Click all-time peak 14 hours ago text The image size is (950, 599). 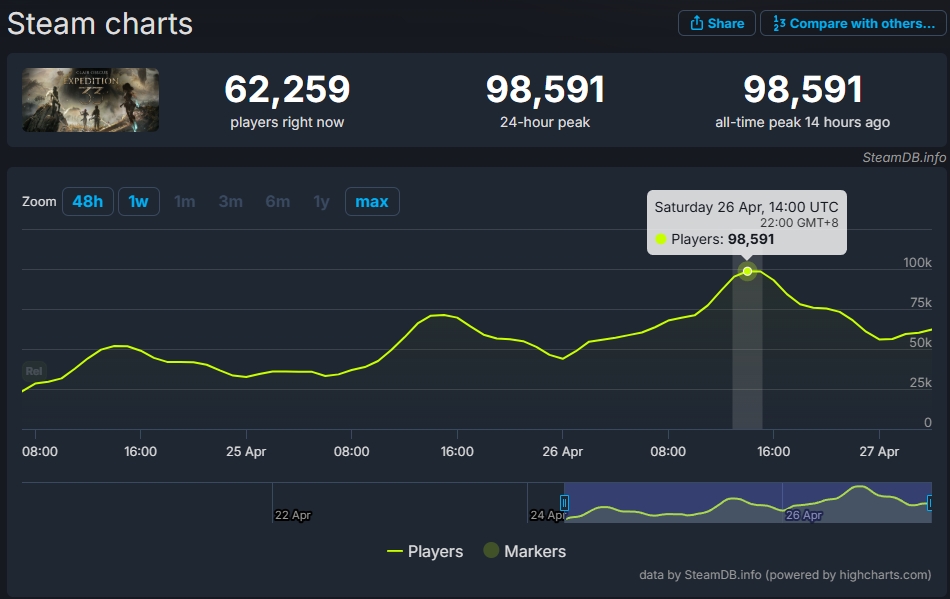coord(802,122)
